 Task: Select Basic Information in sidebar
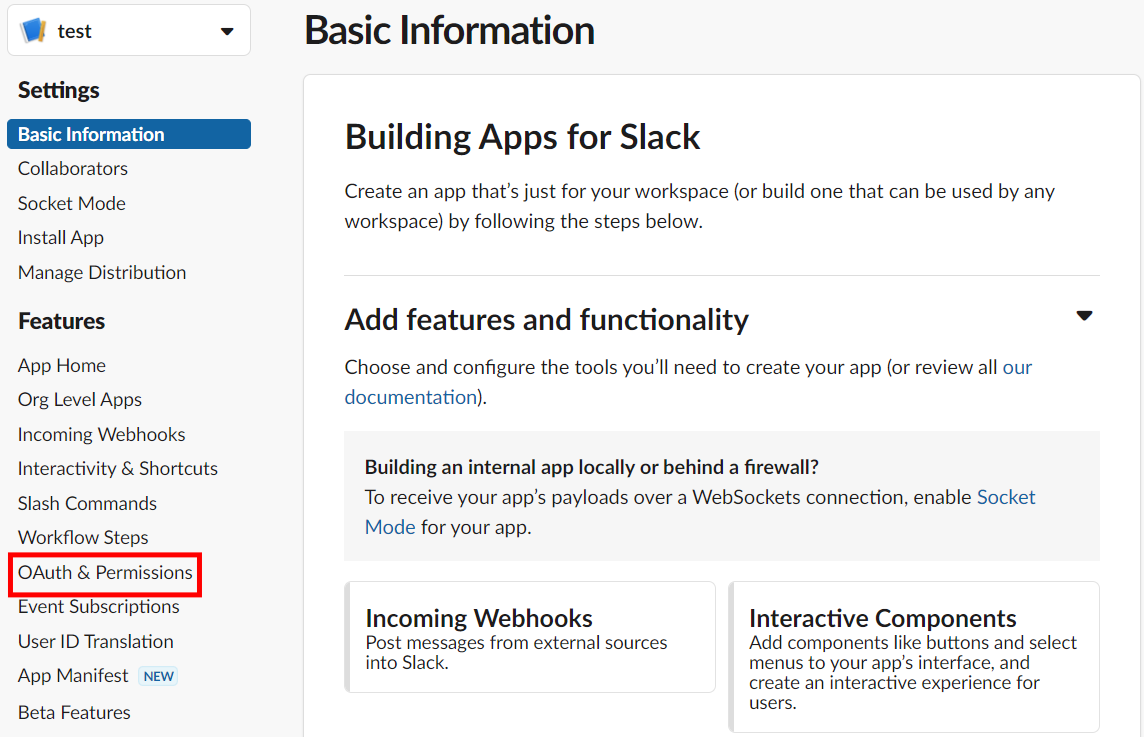pyautogui.click(x=129, y=134)
